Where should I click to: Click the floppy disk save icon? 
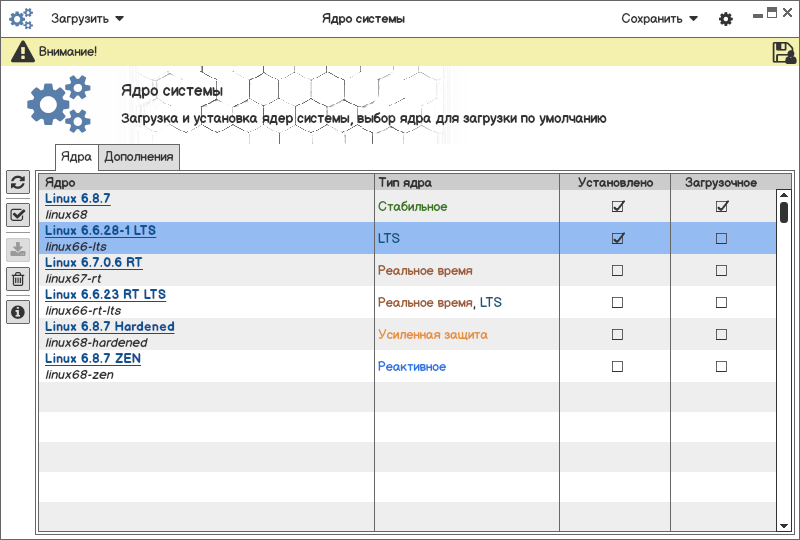pos(784,53)
